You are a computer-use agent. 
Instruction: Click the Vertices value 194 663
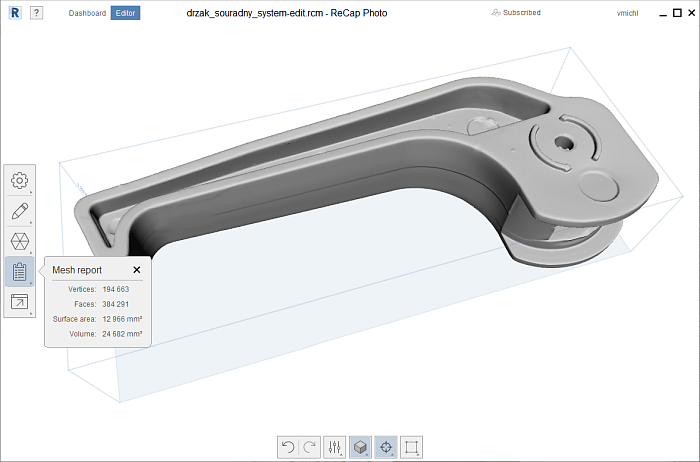(116, 289)
